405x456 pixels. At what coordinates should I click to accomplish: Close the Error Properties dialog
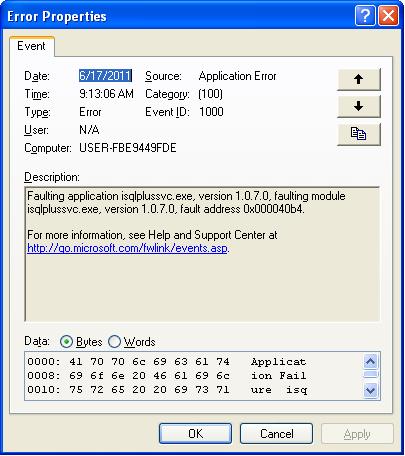point(388,15)
